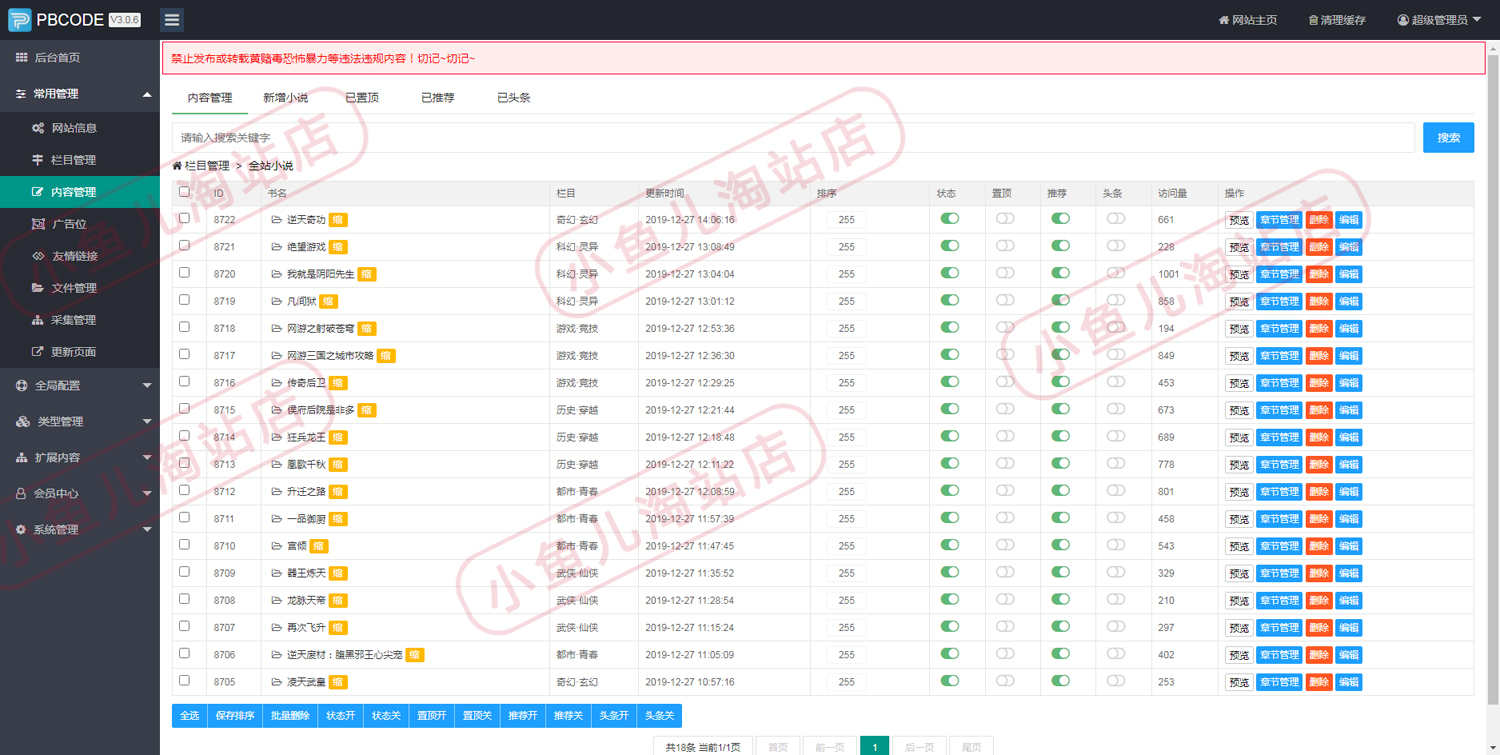Select the 内容管理 tab above the search box
Screen dimensions: 1500x755
pos(210,98)
